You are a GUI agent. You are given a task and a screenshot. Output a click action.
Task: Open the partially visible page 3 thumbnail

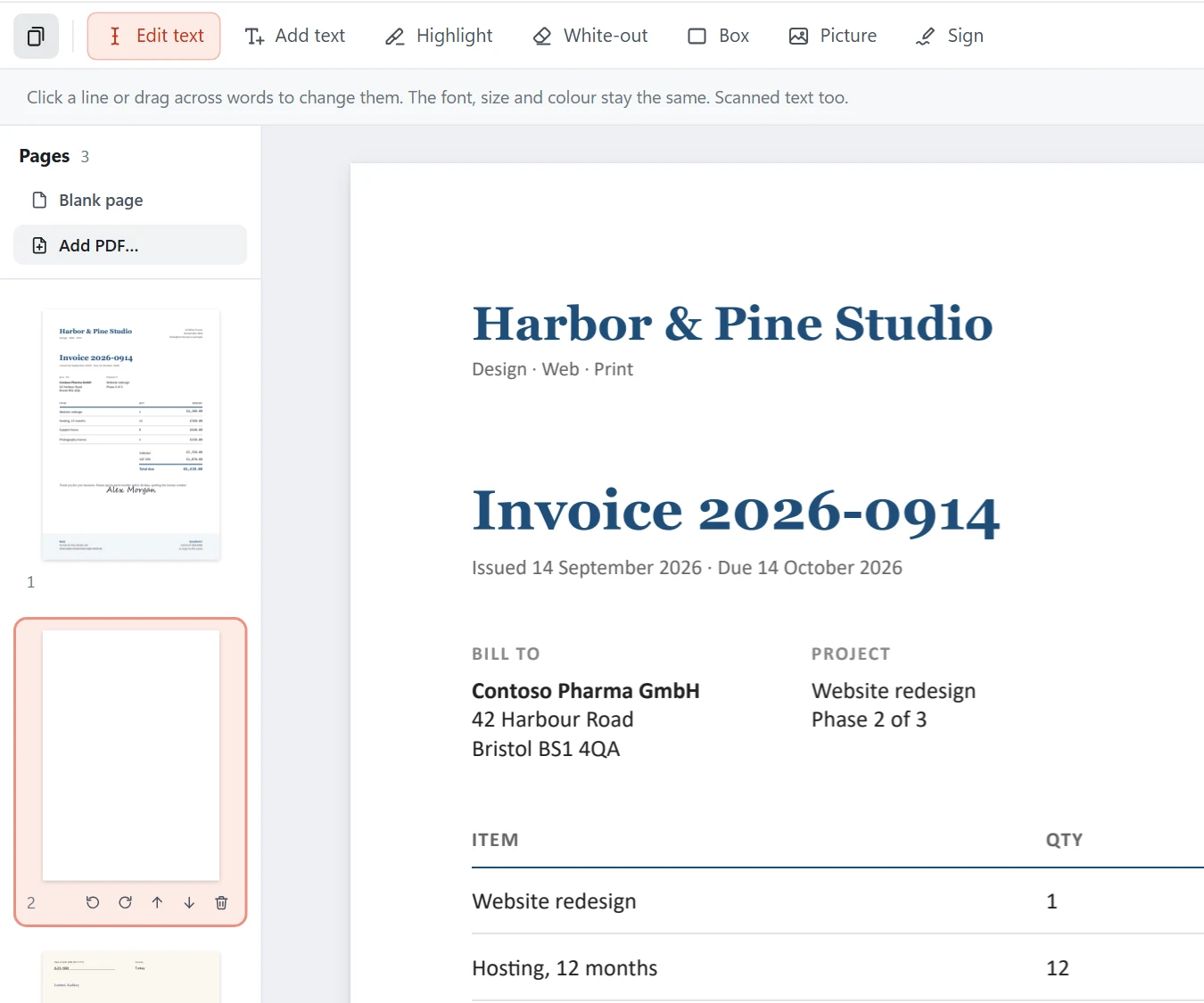coord(131,977)
